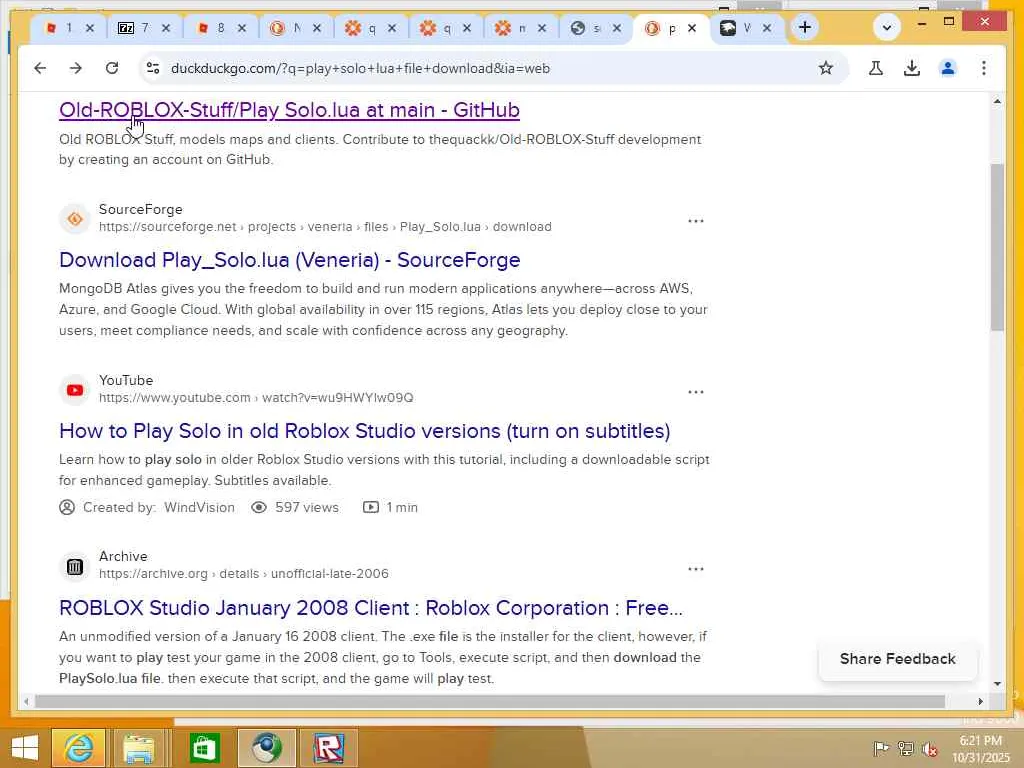
Task: Click the YouTube site favicon
Action: (x=74, y=389)
